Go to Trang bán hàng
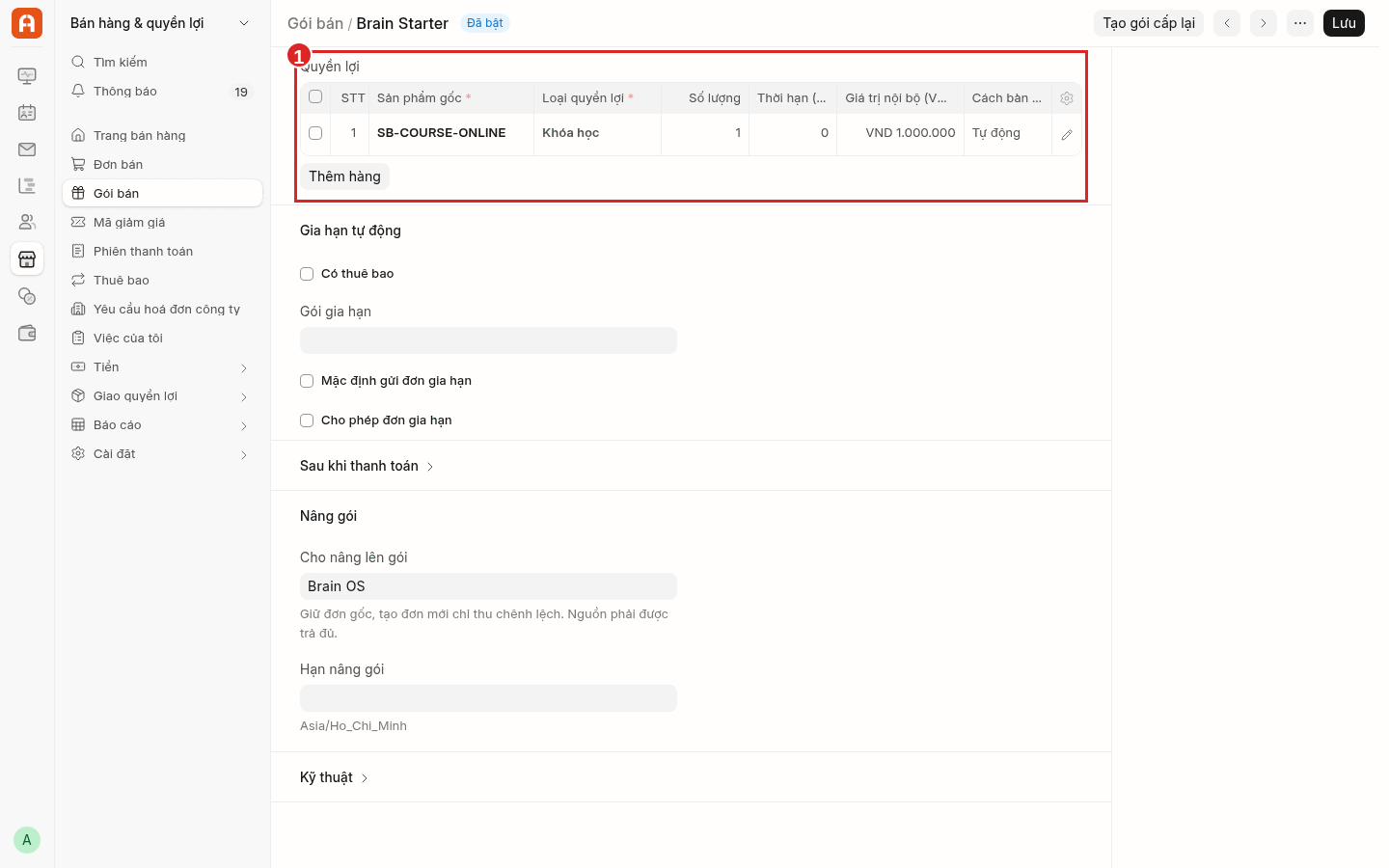Screen dimensions: 1389x868 (162, 136)
